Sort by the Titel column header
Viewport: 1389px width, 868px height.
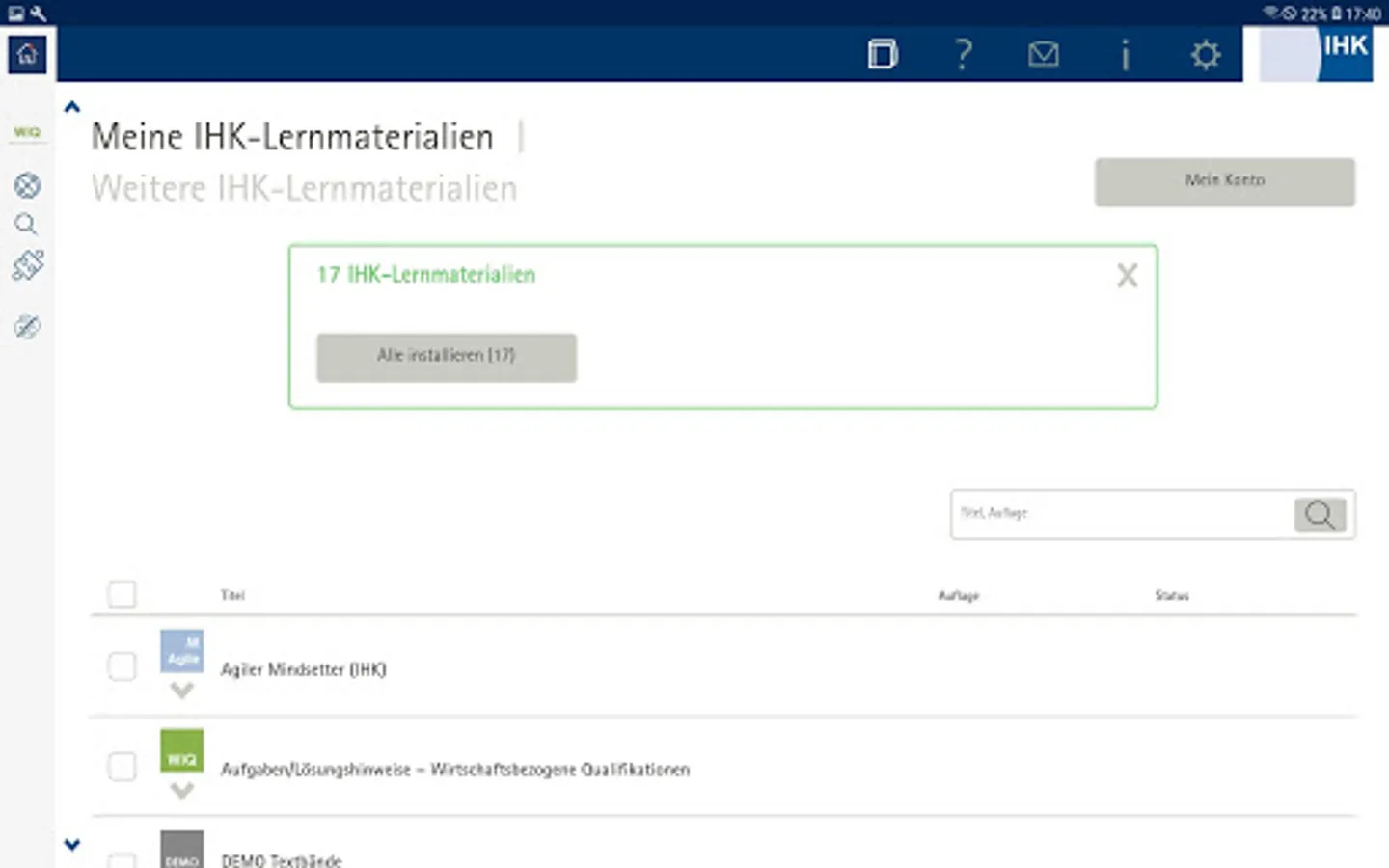tap(232, 595)
